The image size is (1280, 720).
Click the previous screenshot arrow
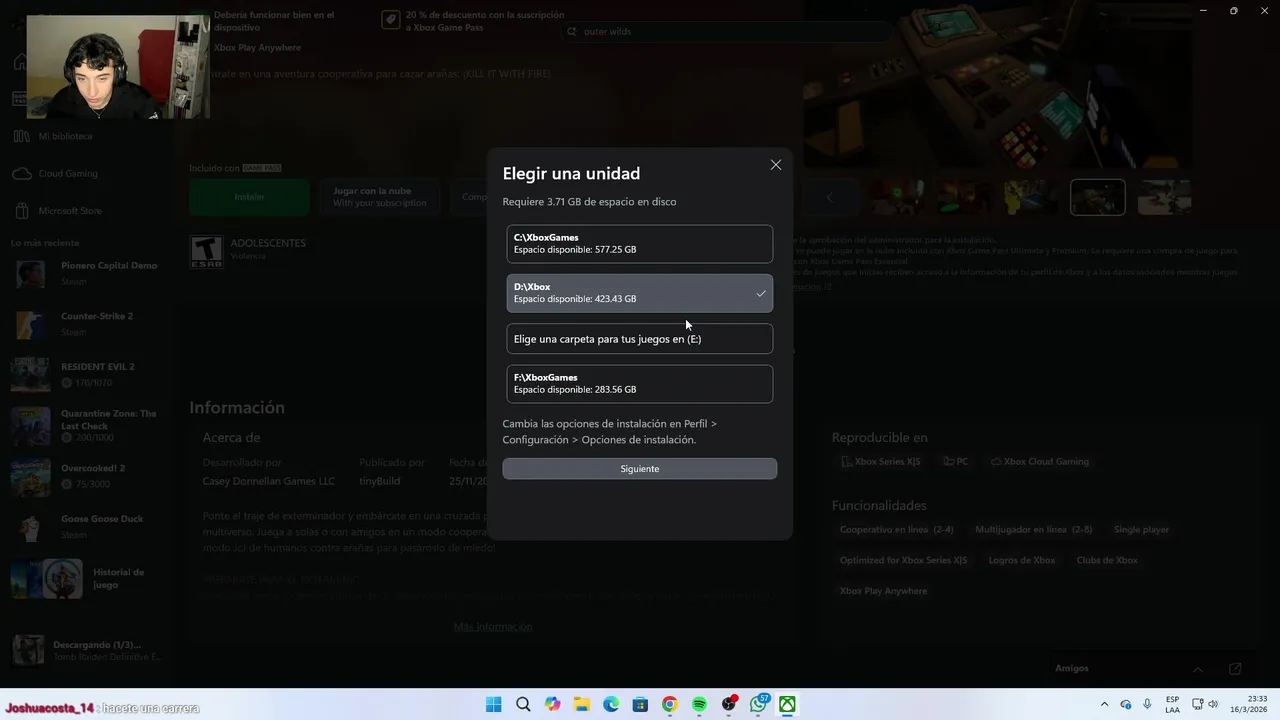pos(829,197)
